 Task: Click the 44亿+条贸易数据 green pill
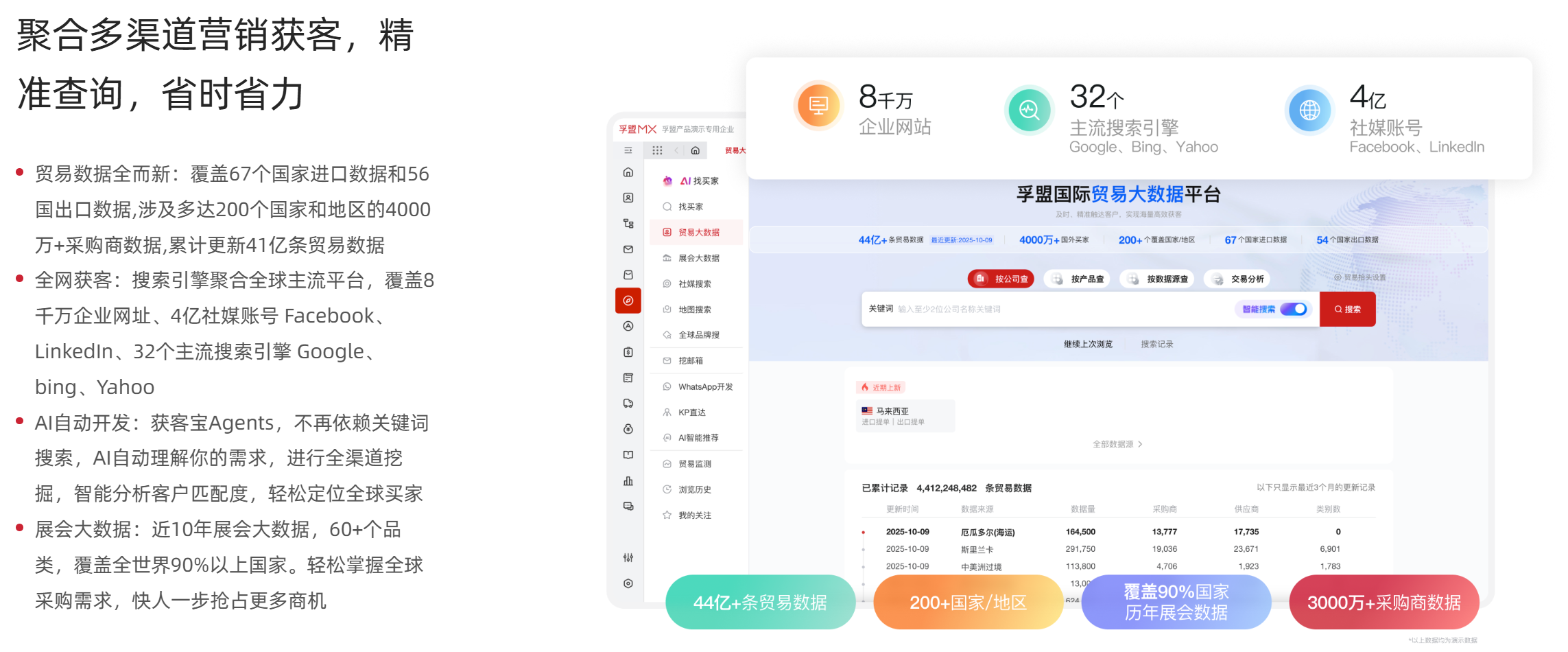tap(760, 602)
